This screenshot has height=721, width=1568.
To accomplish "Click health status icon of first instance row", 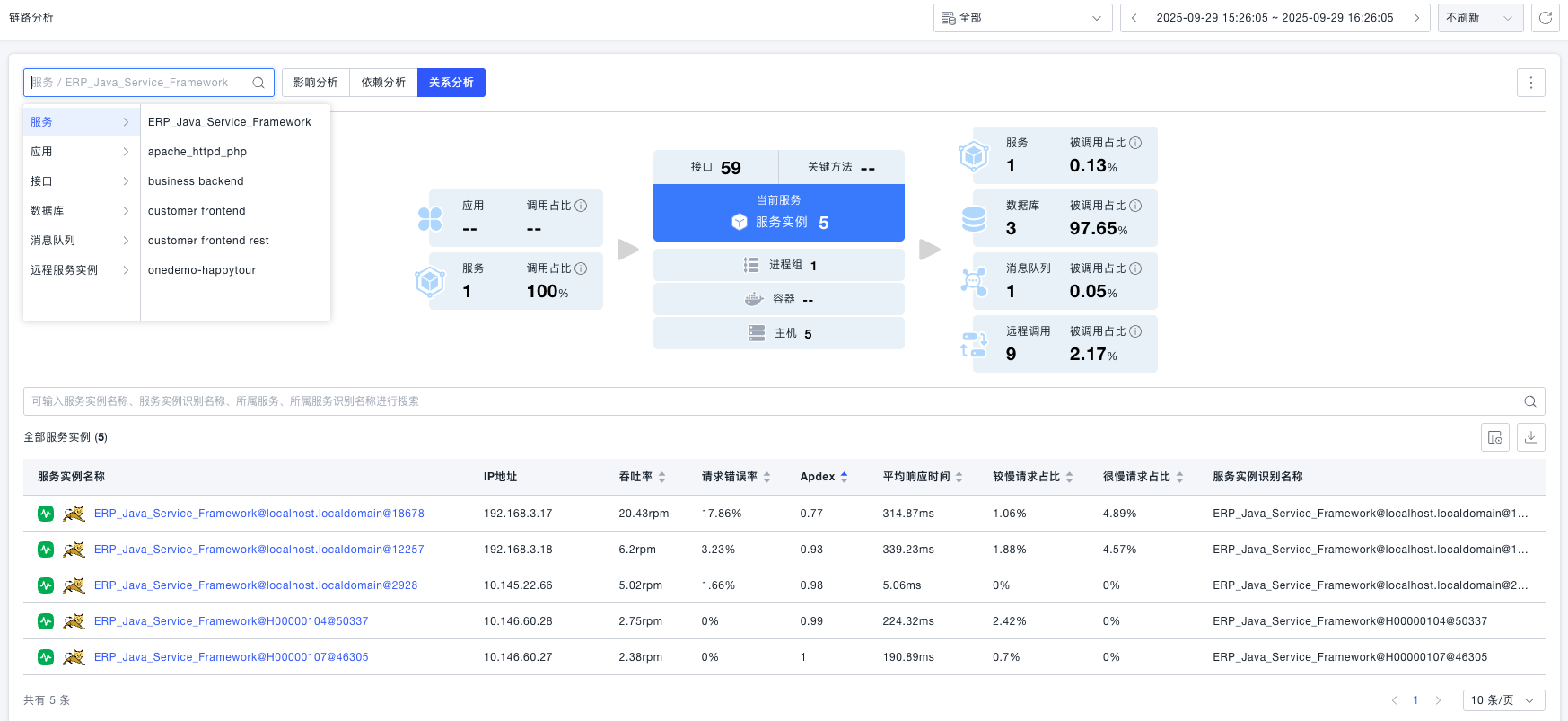I will (46, 514).
